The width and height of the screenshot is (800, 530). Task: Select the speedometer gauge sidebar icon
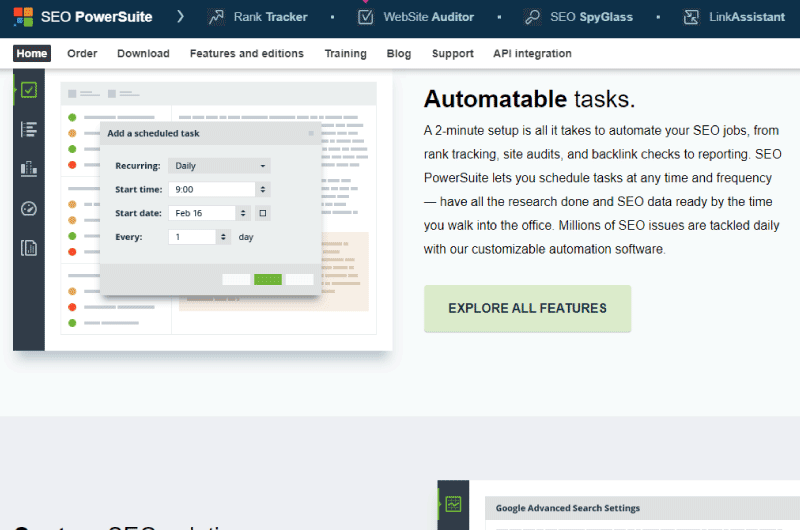click(x=29, y=209)
